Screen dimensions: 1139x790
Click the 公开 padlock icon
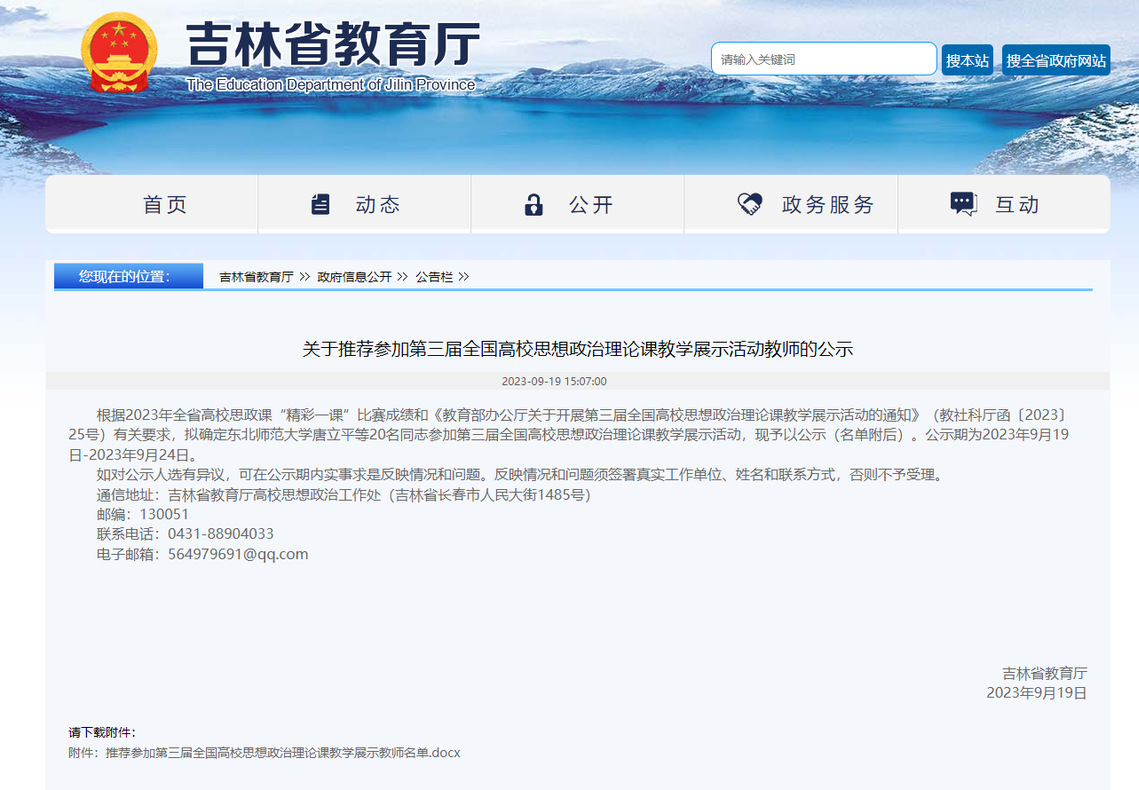[x=534, y=205]
